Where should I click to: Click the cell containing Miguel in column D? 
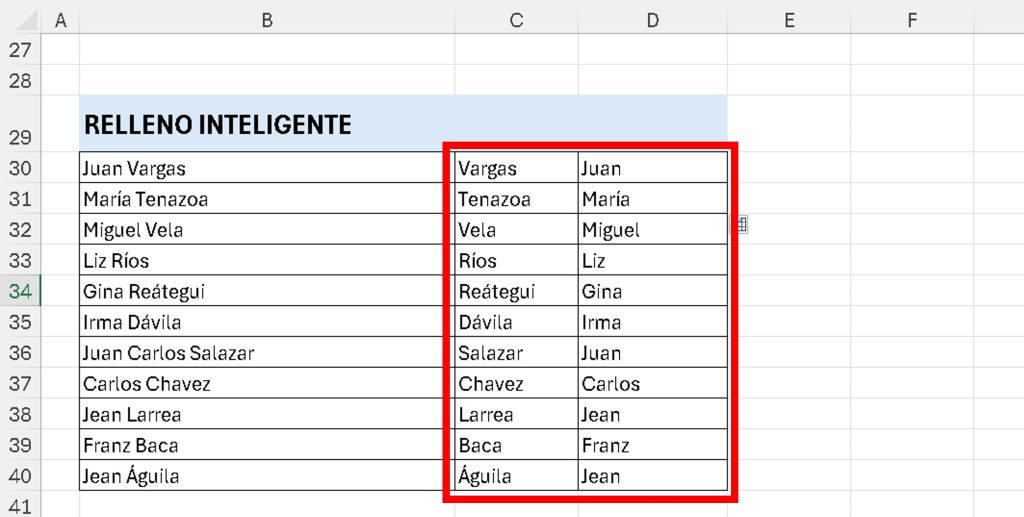pos(652,229)
